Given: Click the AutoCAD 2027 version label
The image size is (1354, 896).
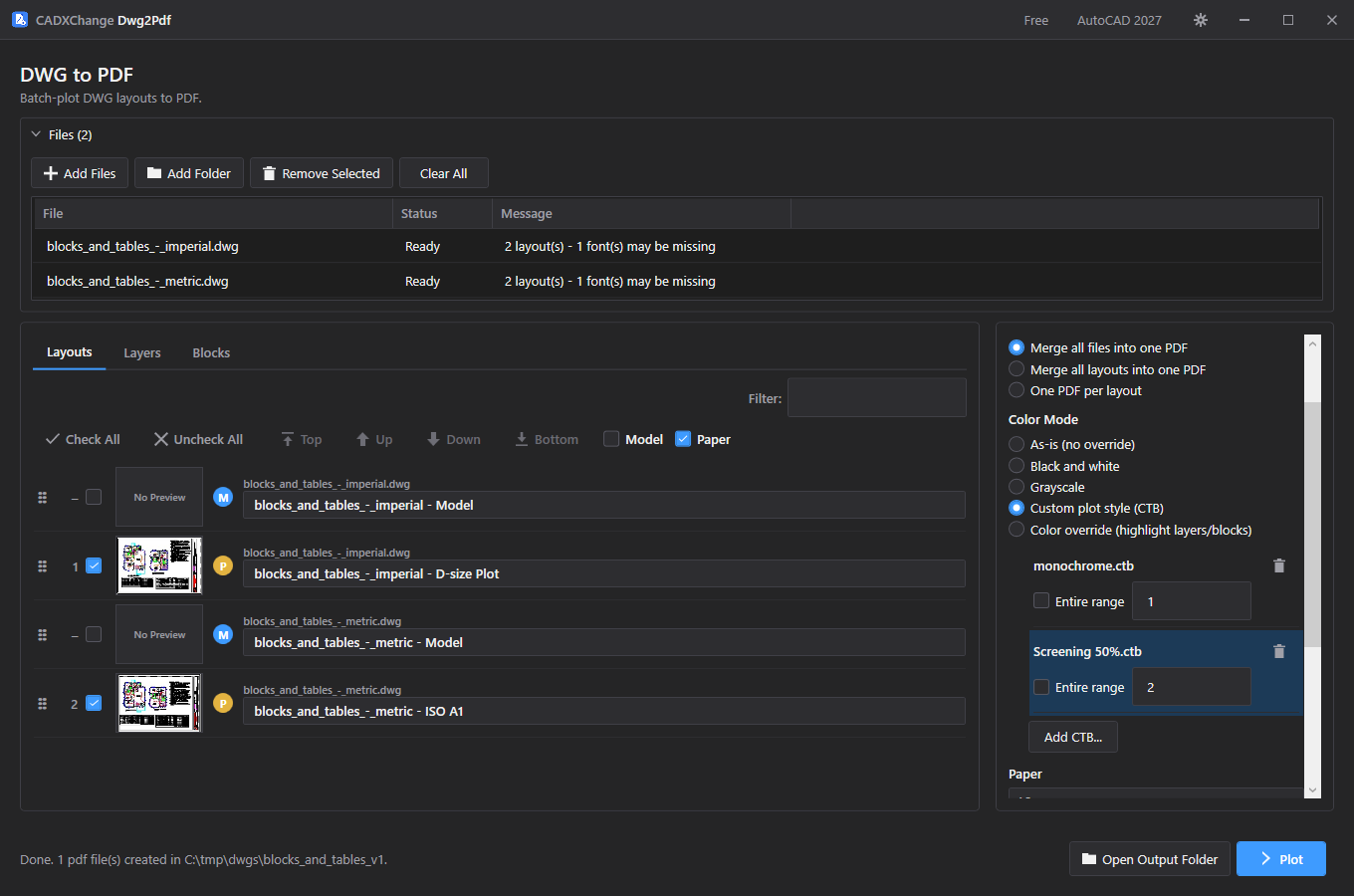Looking at the screenshot, I should pyautogui.click(x=1119, y=20).
